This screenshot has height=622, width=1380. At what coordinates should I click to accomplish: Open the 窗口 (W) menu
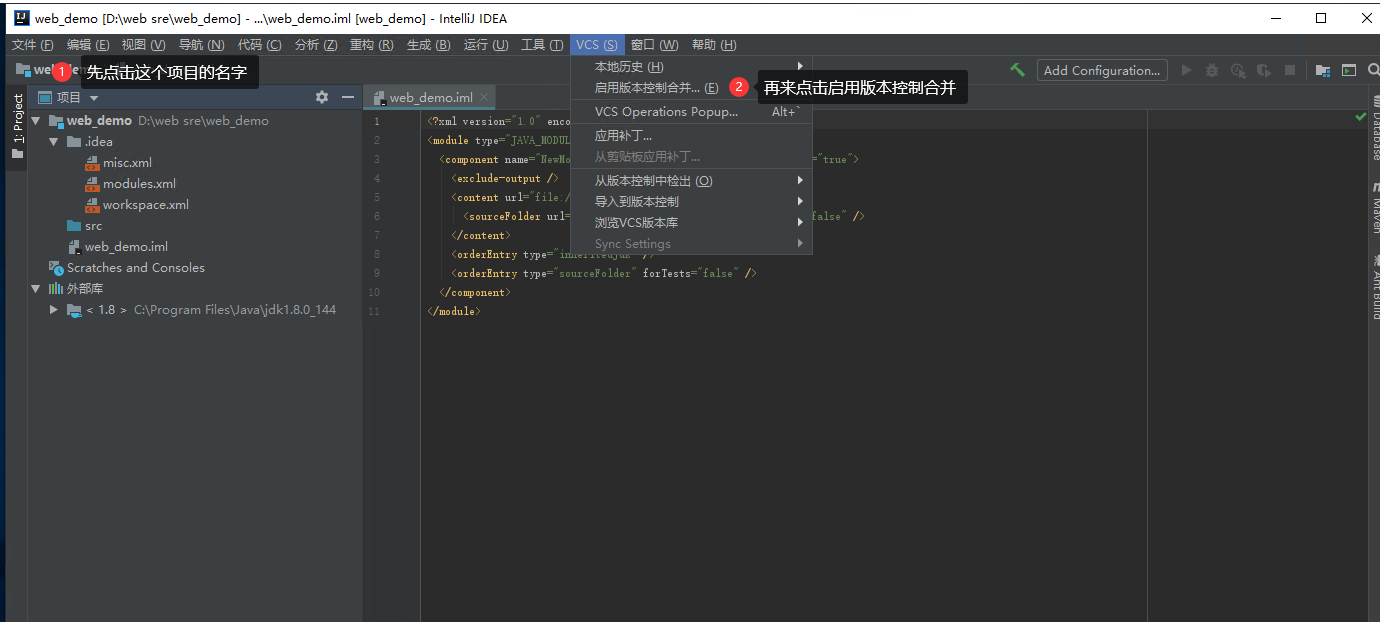(655, 45)
